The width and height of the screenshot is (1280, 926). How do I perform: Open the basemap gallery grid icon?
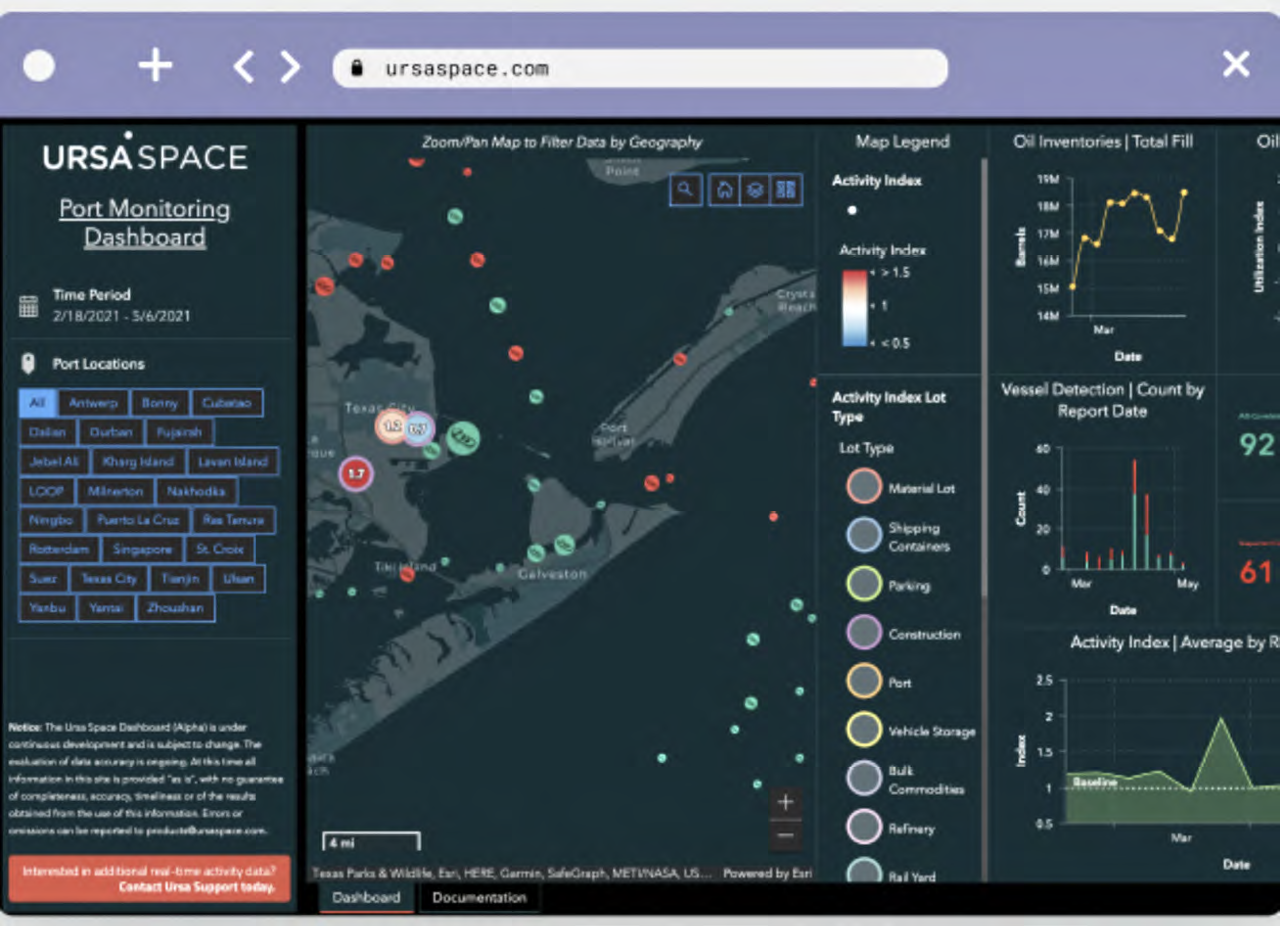tap(786, 189)
